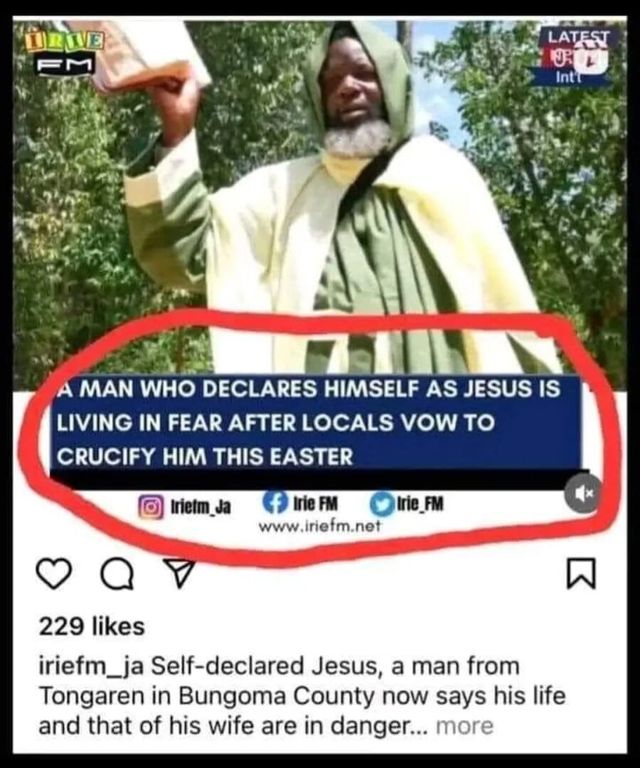Open comments with speech bubble icon
Viewport: 640px width, 768px height.
tap(117, 574)
